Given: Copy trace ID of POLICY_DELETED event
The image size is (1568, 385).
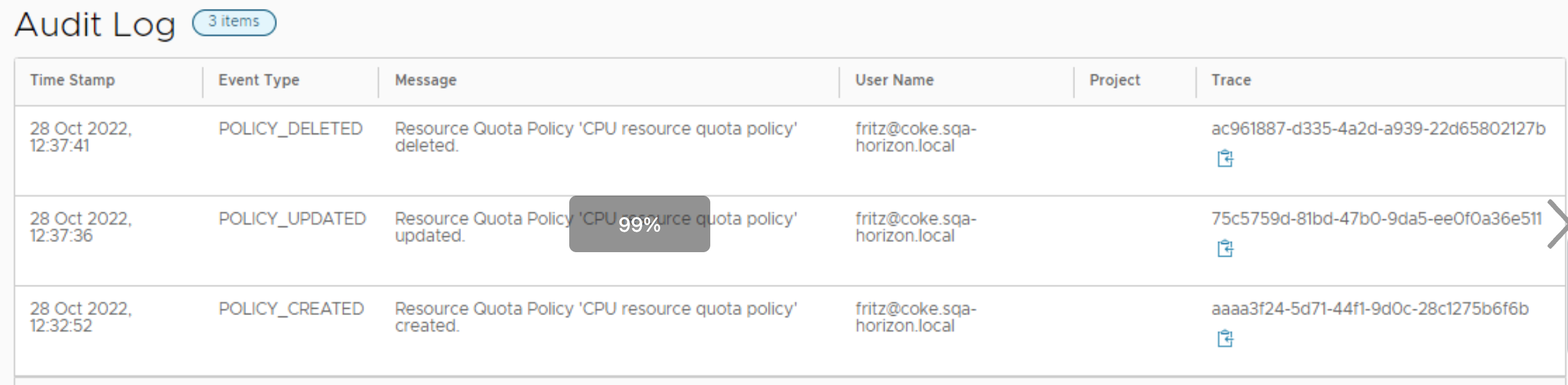Looking at the screenshot, I should [x=1225, y=158].
